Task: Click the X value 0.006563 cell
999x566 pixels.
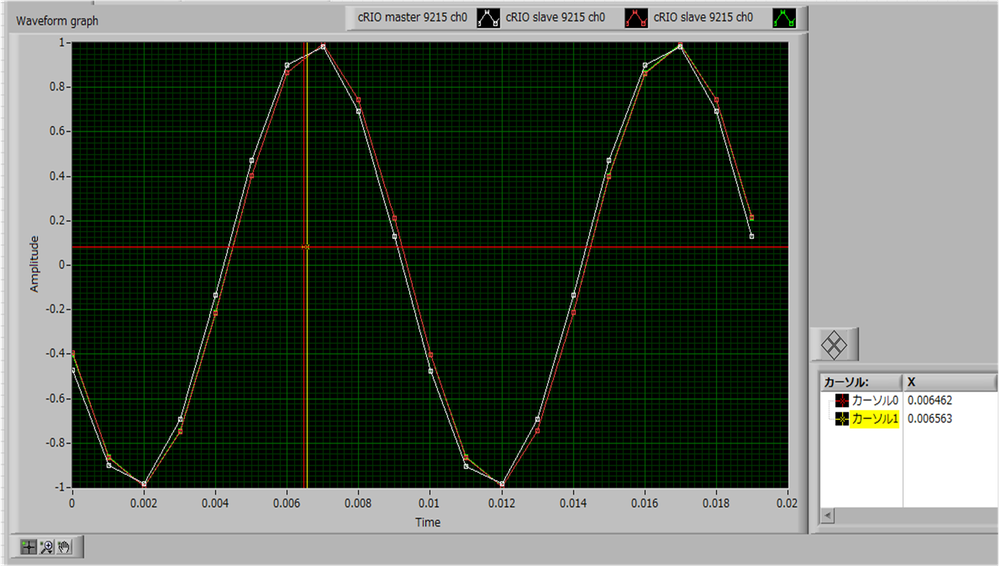Action: pos(930,419)
